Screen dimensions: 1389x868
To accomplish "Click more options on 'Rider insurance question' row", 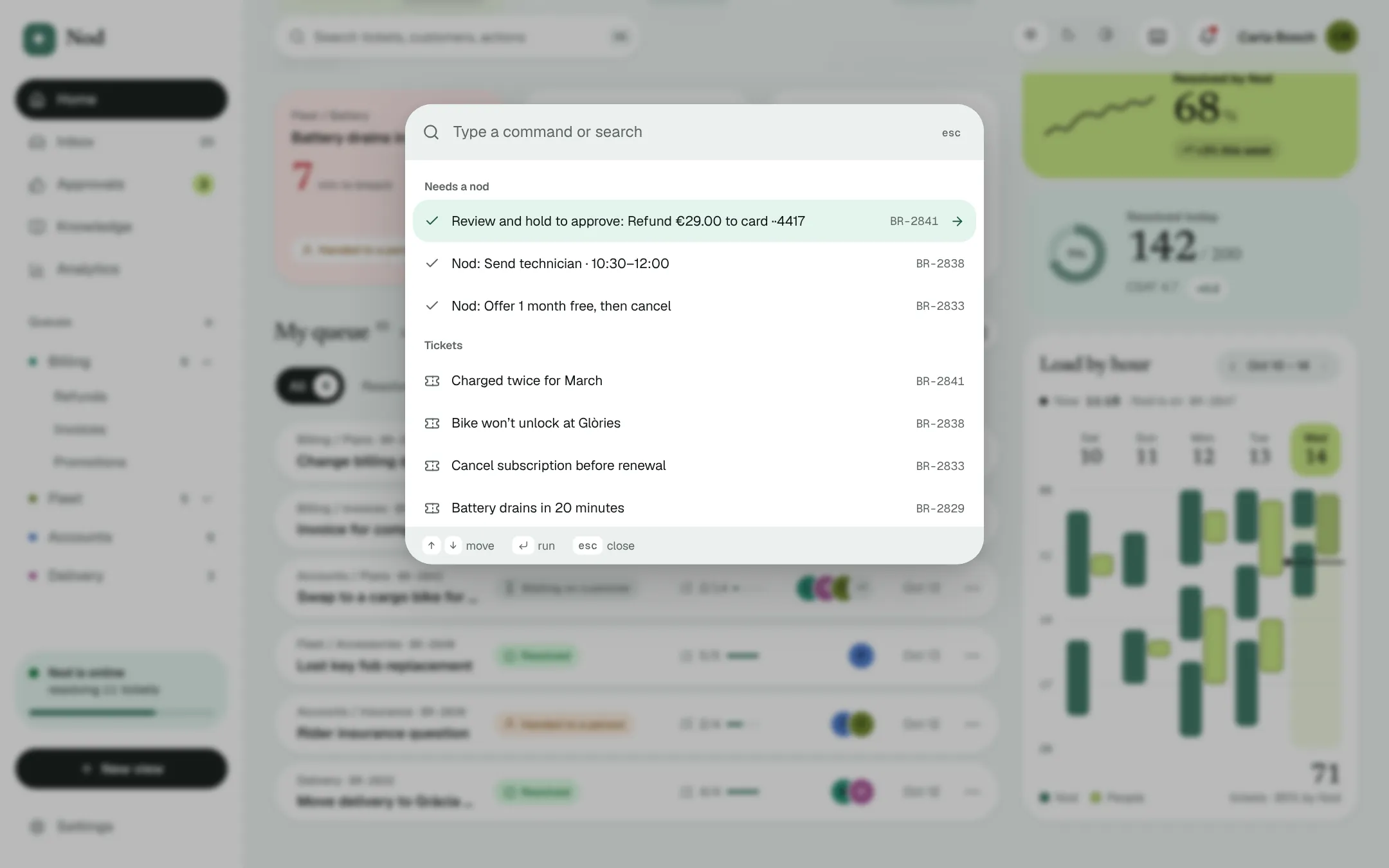I will (972, 724).
